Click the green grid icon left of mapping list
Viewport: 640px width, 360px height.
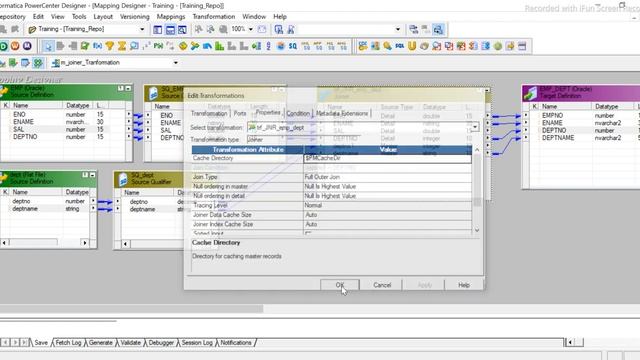(38, 63)
